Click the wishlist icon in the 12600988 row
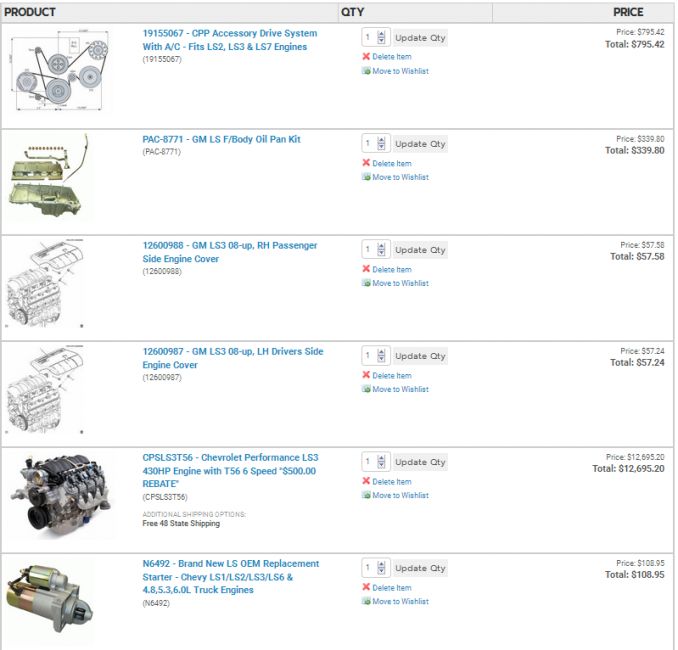Viewport: 678px width, 650px height. tap(366, 283)
